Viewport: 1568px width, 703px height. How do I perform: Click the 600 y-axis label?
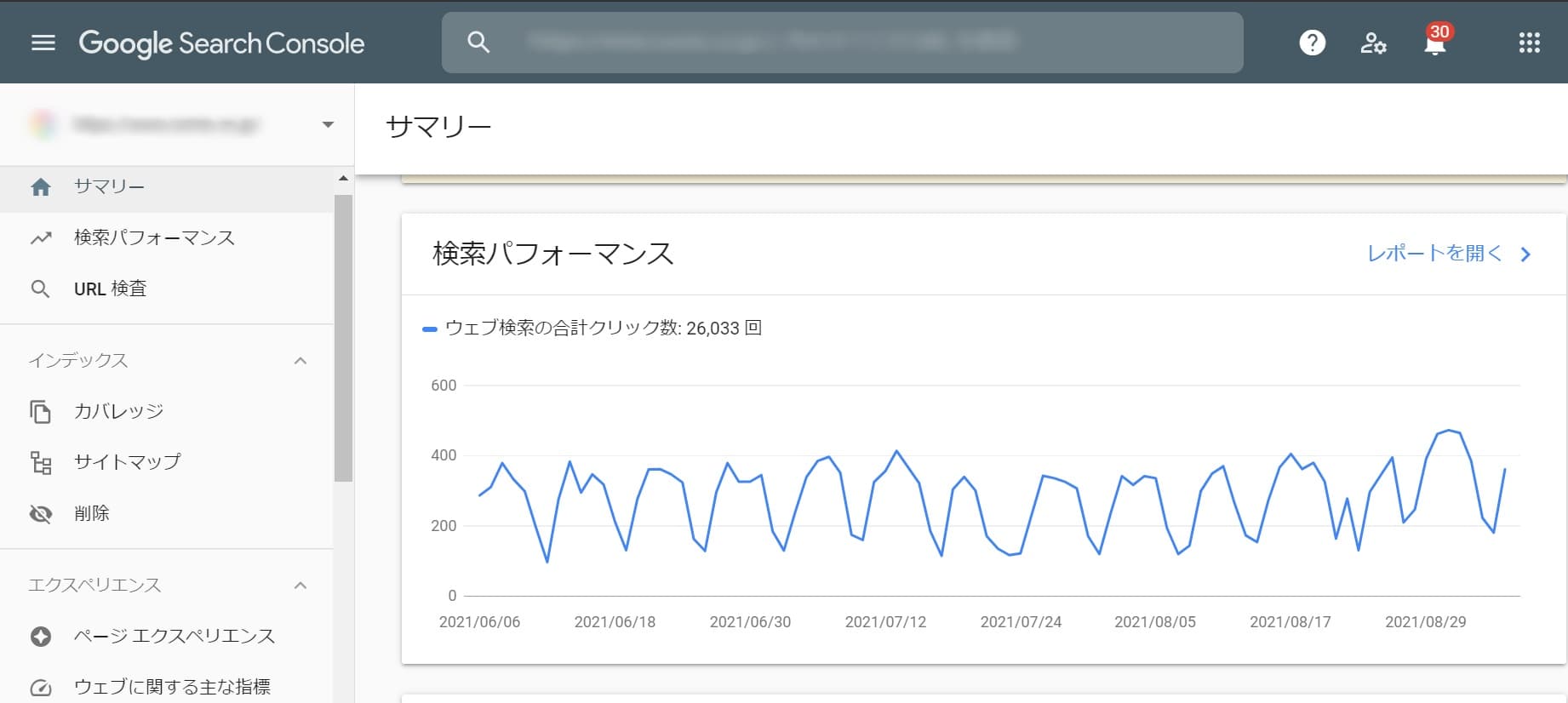coord(444,386)
